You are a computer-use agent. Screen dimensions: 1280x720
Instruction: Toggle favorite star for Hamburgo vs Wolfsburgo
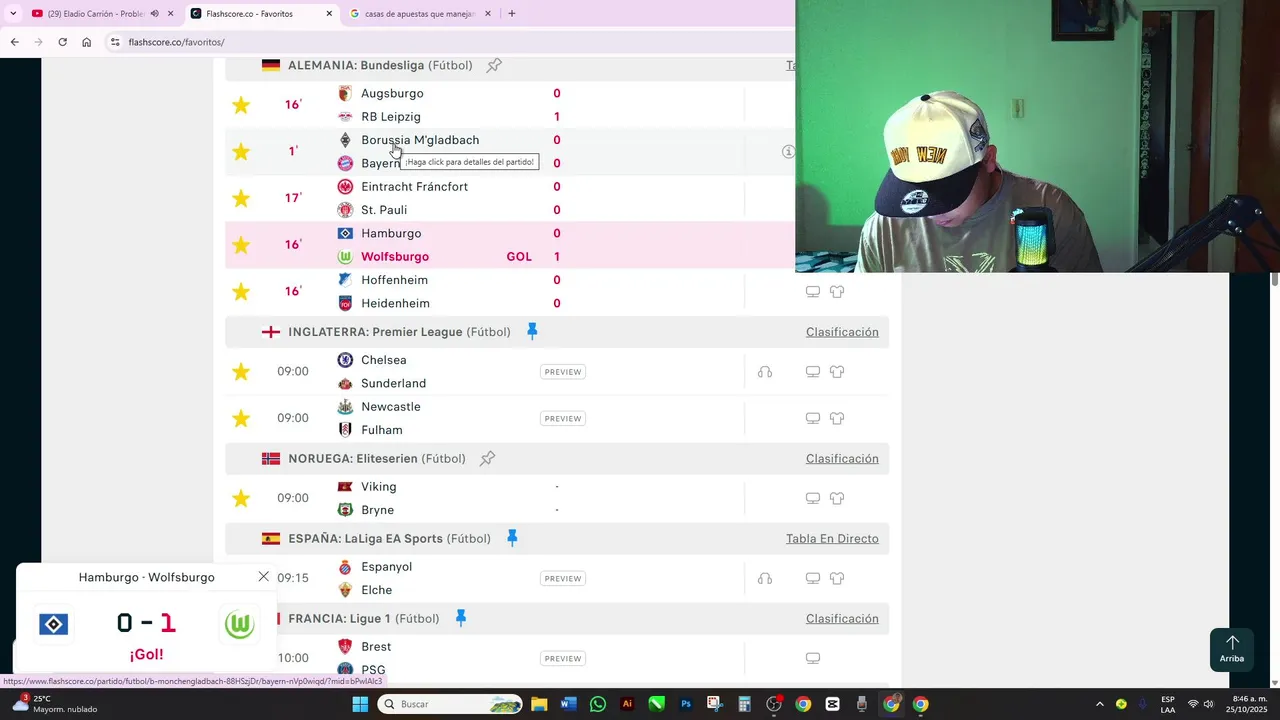pos(241,245)
